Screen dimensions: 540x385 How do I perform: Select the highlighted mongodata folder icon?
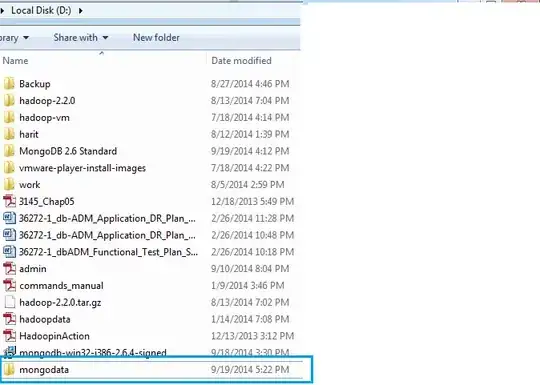(9, 370)
